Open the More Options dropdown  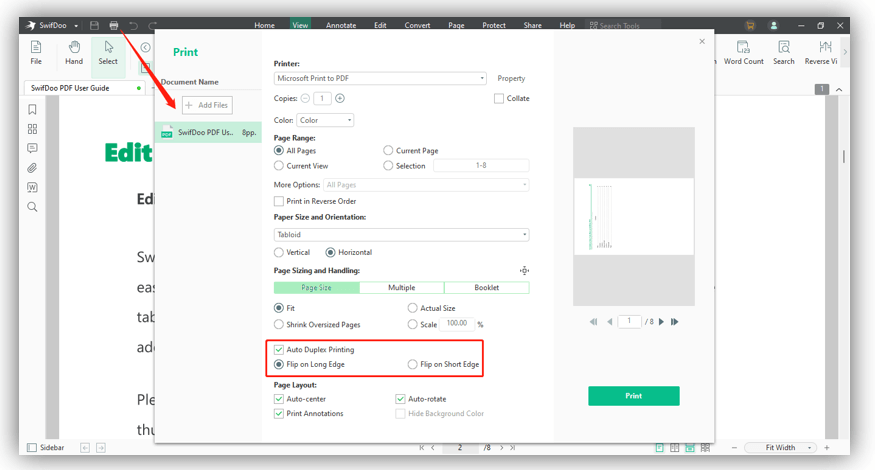[x=426, y=185]
